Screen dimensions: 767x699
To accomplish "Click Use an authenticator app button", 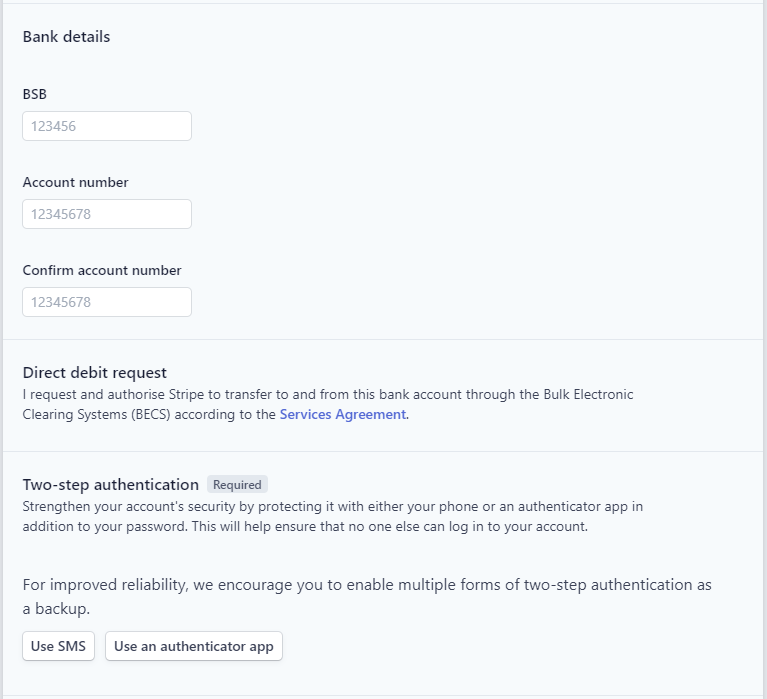I will [194, 646].
